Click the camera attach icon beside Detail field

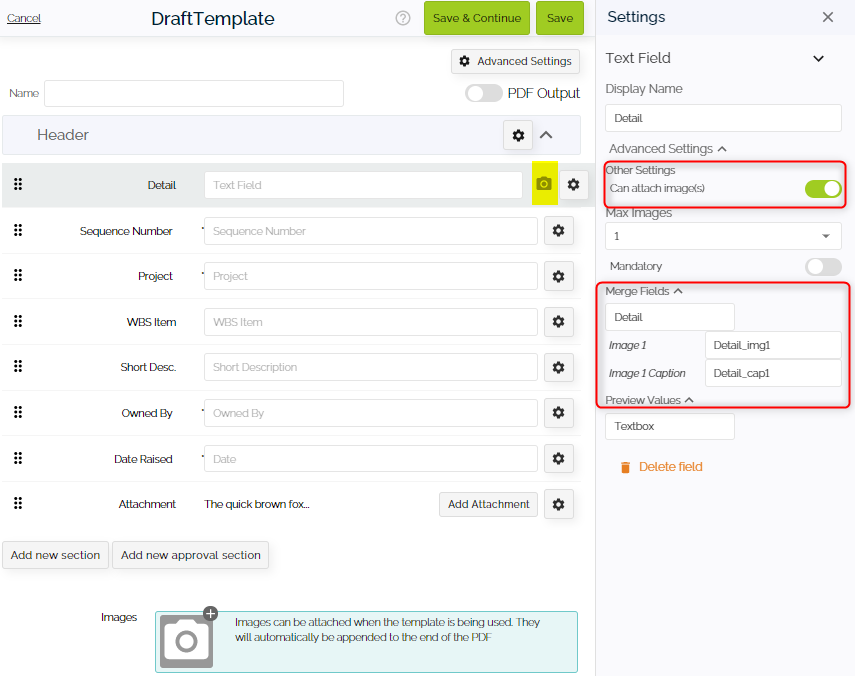pyautogui.click(x=542, y=184)
